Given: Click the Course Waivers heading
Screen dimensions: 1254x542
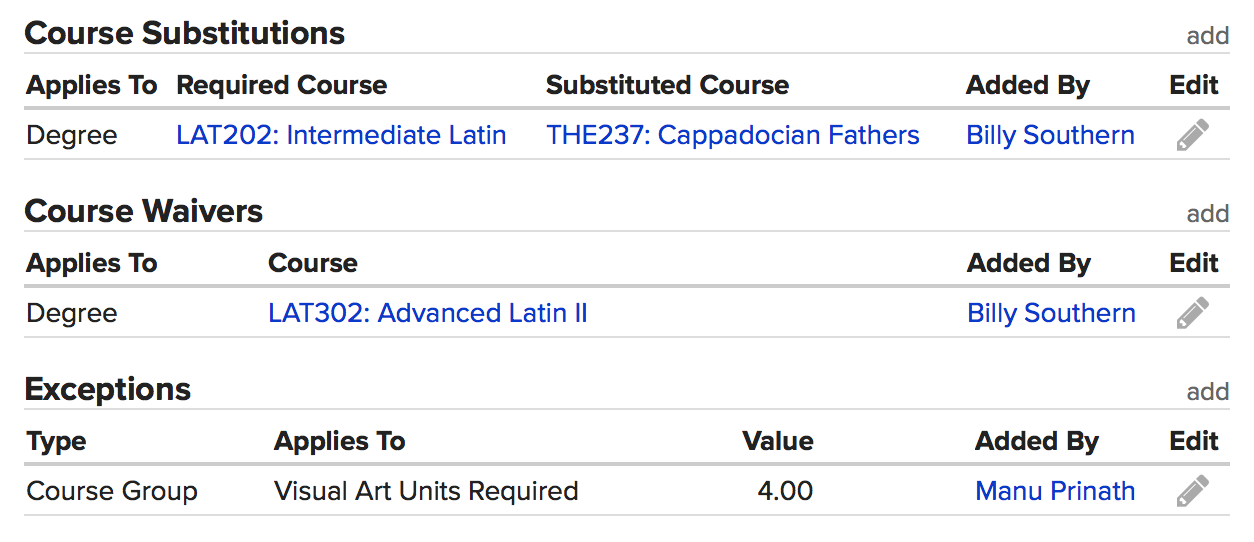Looking at the screenshot, I should click(144, 211).
